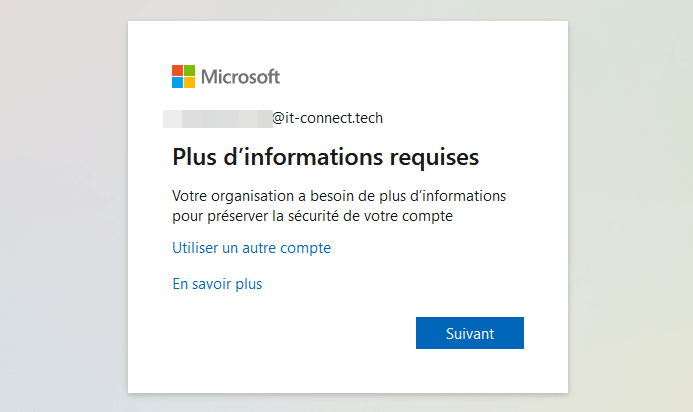
Task: Click the gray background right of dialog
Action: (x=630, y=200)
